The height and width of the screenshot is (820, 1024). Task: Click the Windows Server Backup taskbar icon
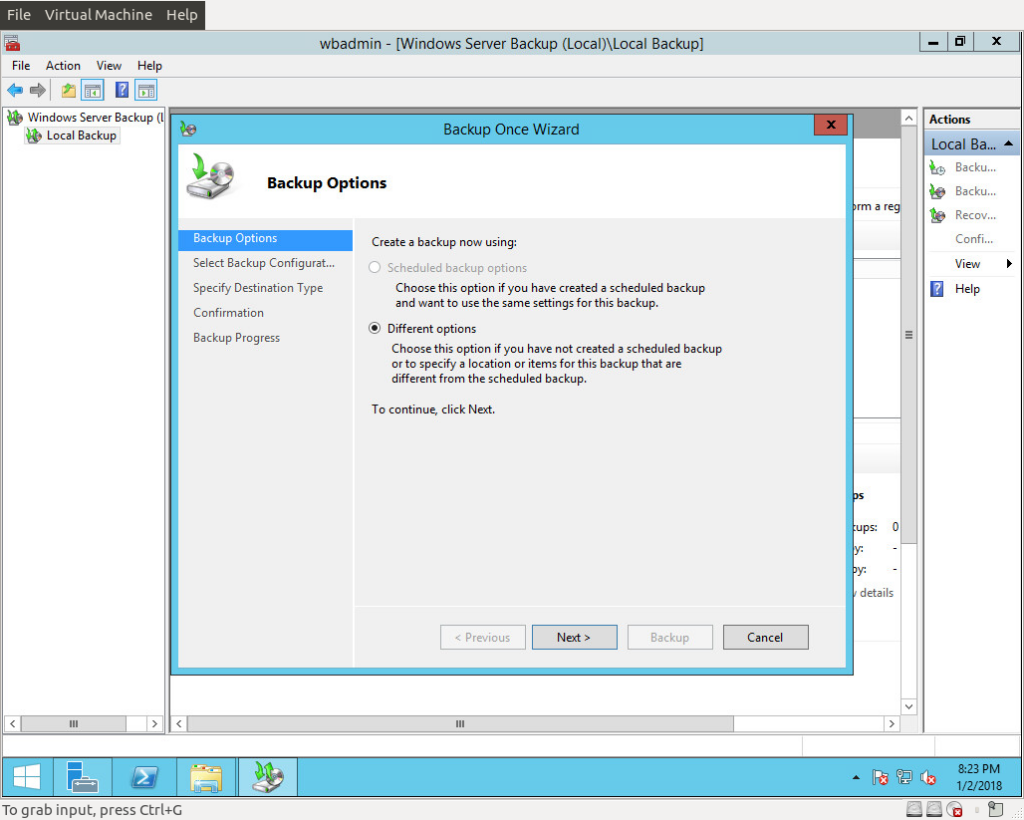click(x=268, y=777)
